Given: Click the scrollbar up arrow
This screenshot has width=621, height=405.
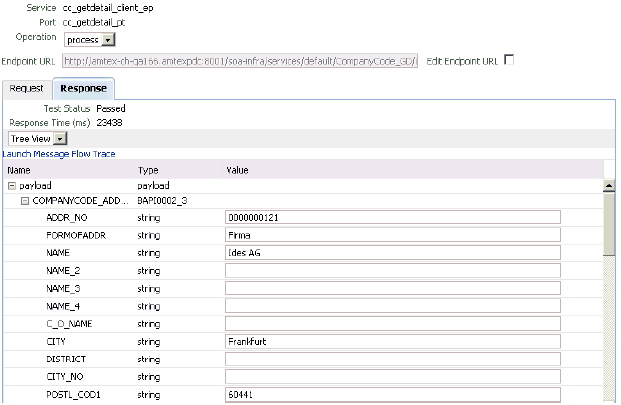Looking at the screenshot, I should coord(609,185).
